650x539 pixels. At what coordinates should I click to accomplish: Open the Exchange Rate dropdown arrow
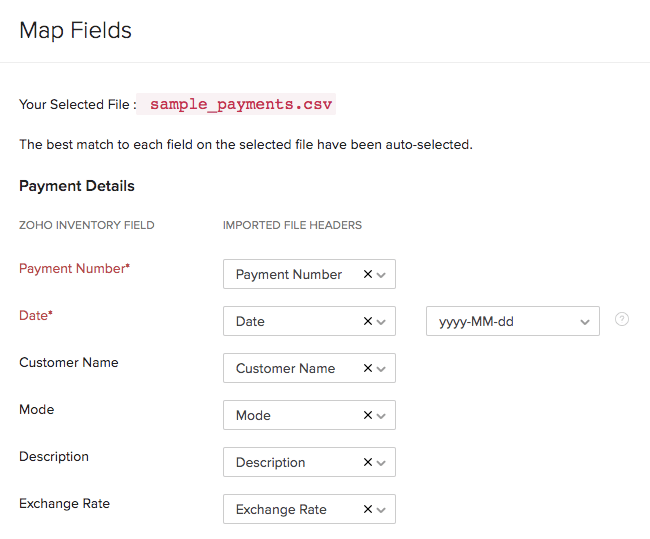click(x=382, y=510)
